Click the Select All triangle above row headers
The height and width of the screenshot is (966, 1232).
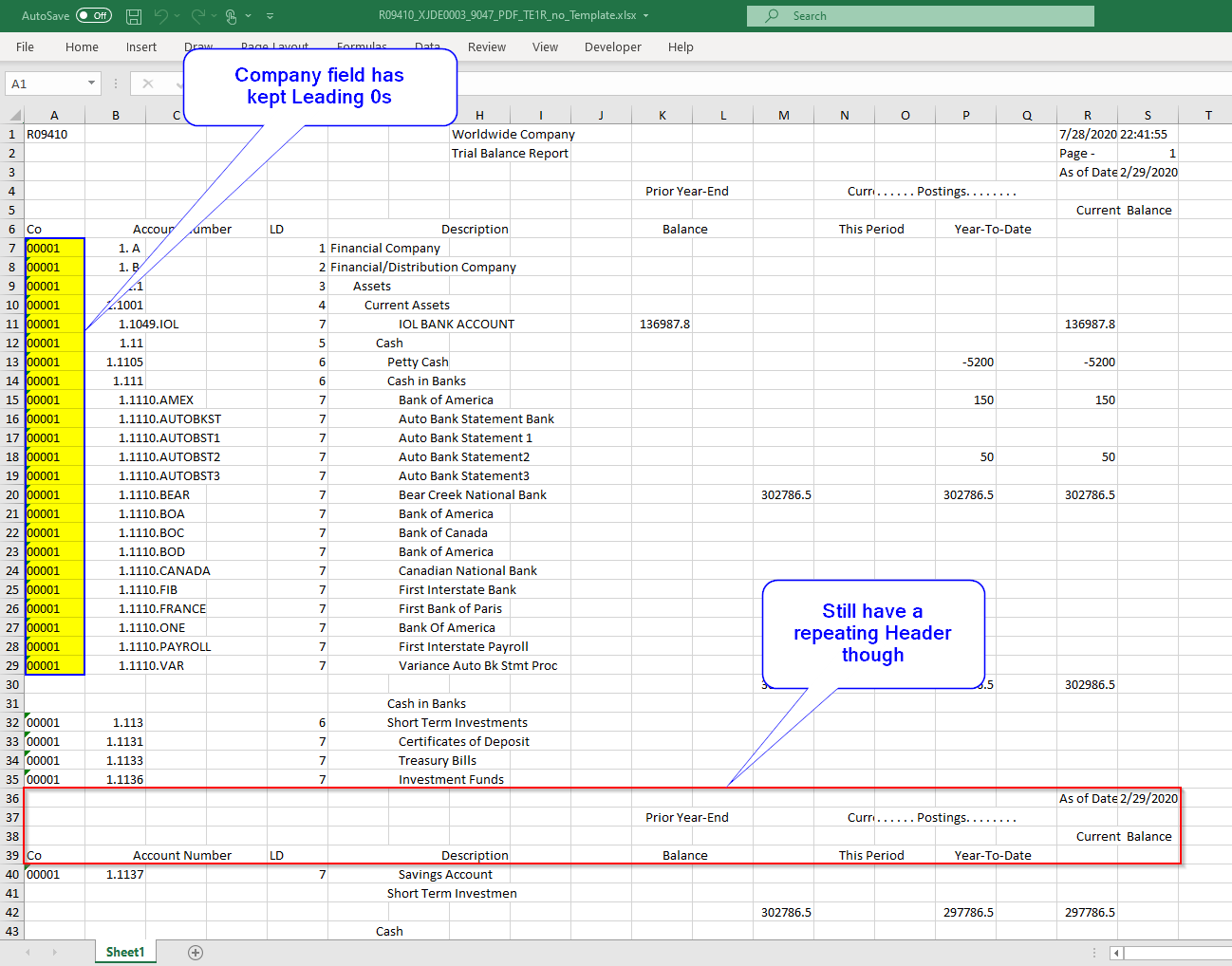tap(13, 114)
